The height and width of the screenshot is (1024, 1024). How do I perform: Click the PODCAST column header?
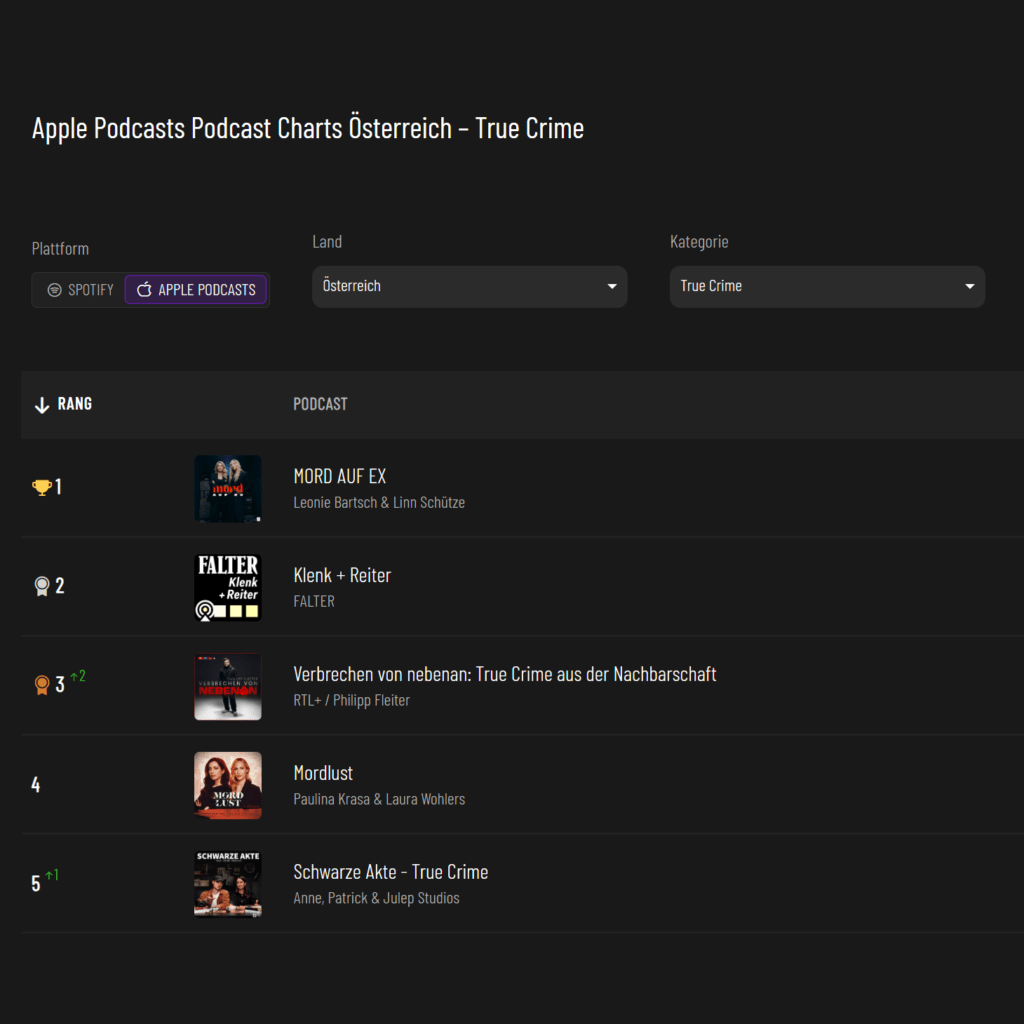click(320, 404)
